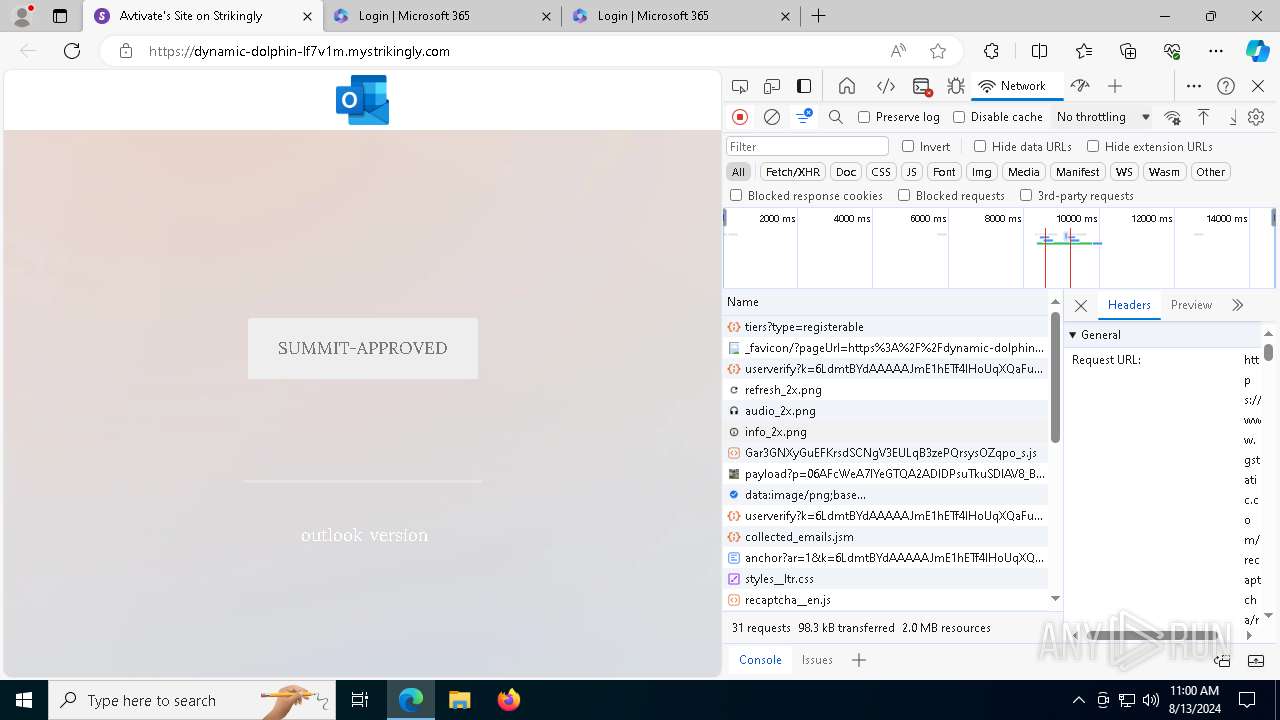Open Read aloud icon in address bar
This screenshot has height=720, width=1280.
(x=898, y=51)
